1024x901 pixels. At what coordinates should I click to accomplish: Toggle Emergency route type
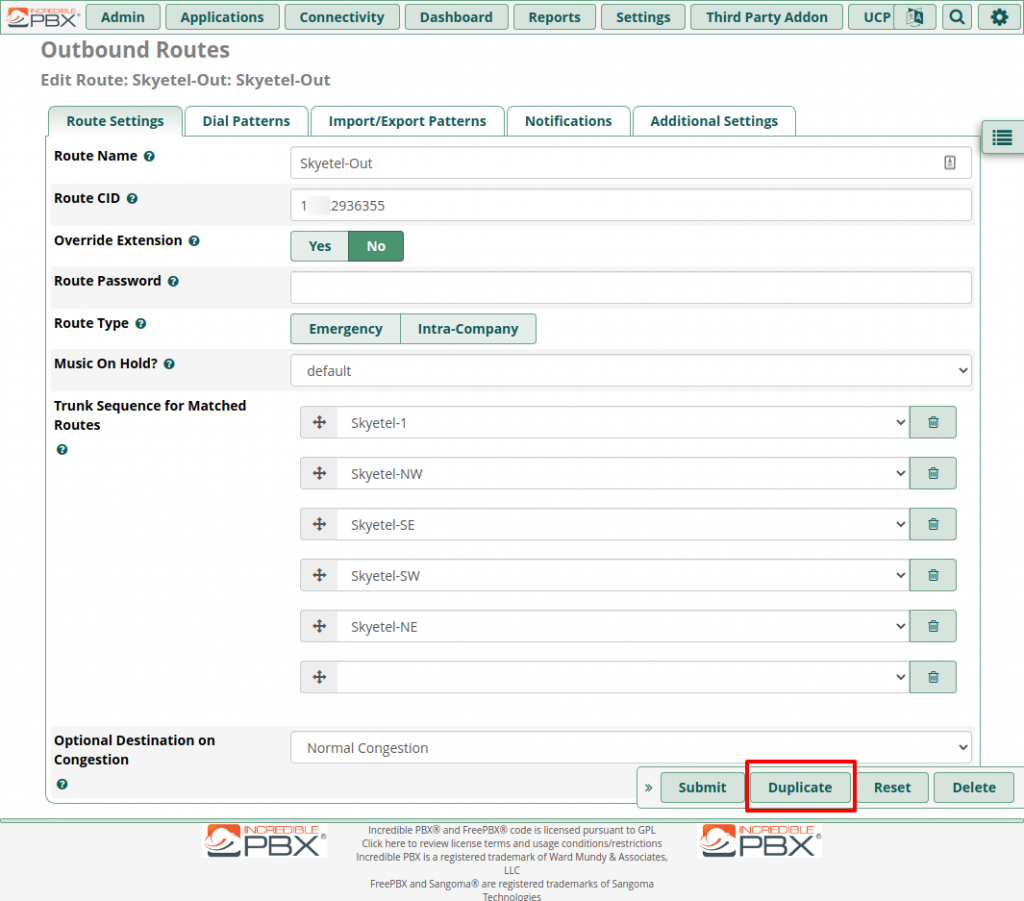pyautogui.click(x=345, y=328)
